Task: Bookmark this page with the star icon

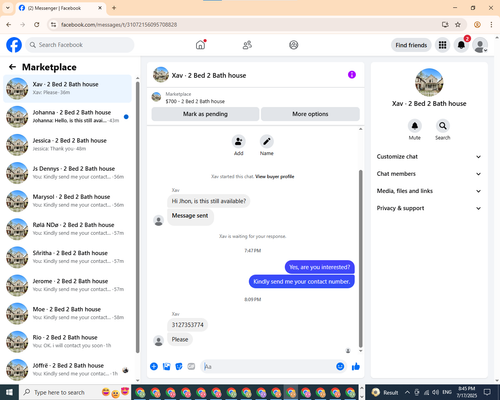Action: tap(458, 25)
